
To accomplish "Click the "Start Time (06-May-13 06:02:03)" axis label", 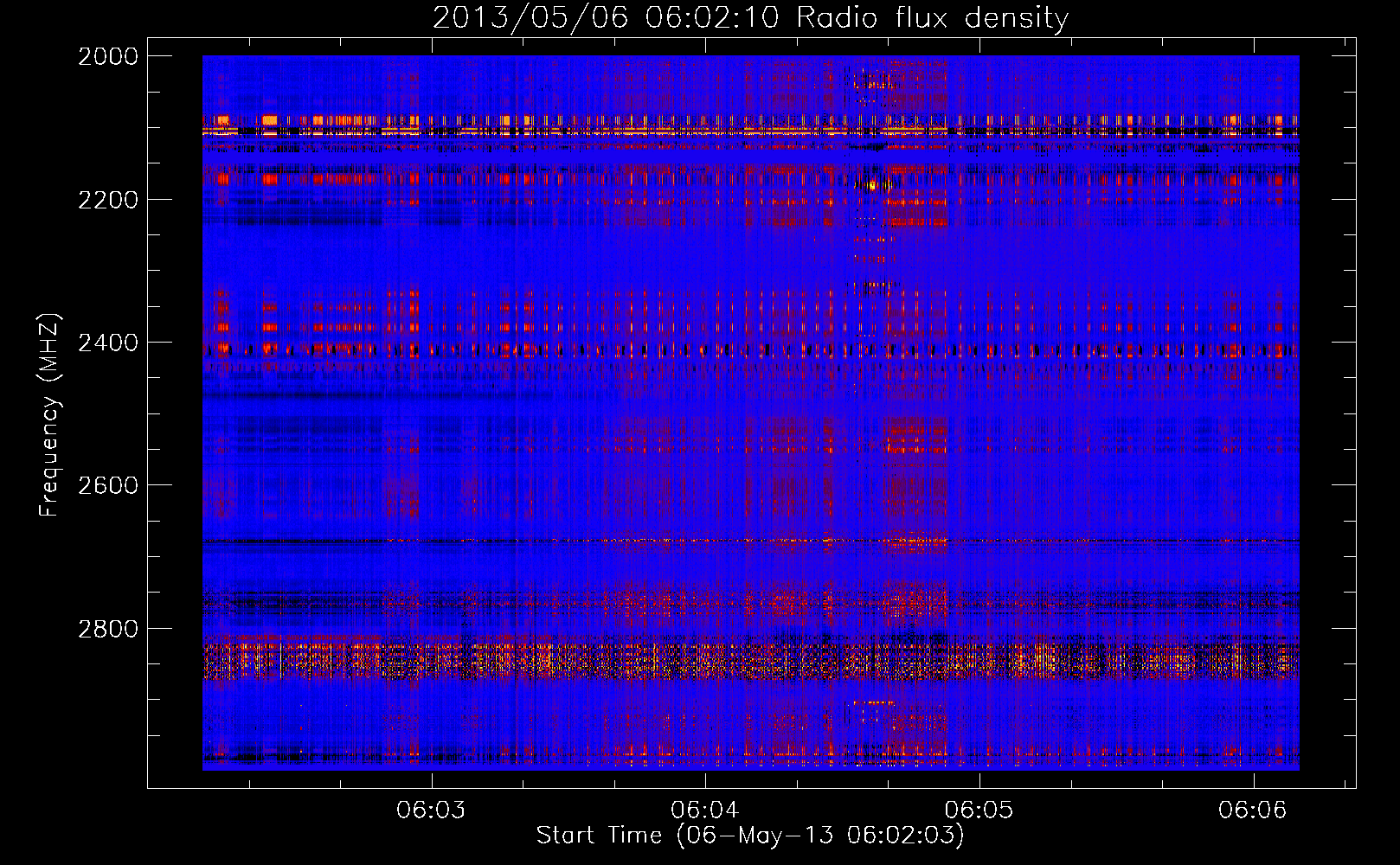I will (x=750, y=836).
